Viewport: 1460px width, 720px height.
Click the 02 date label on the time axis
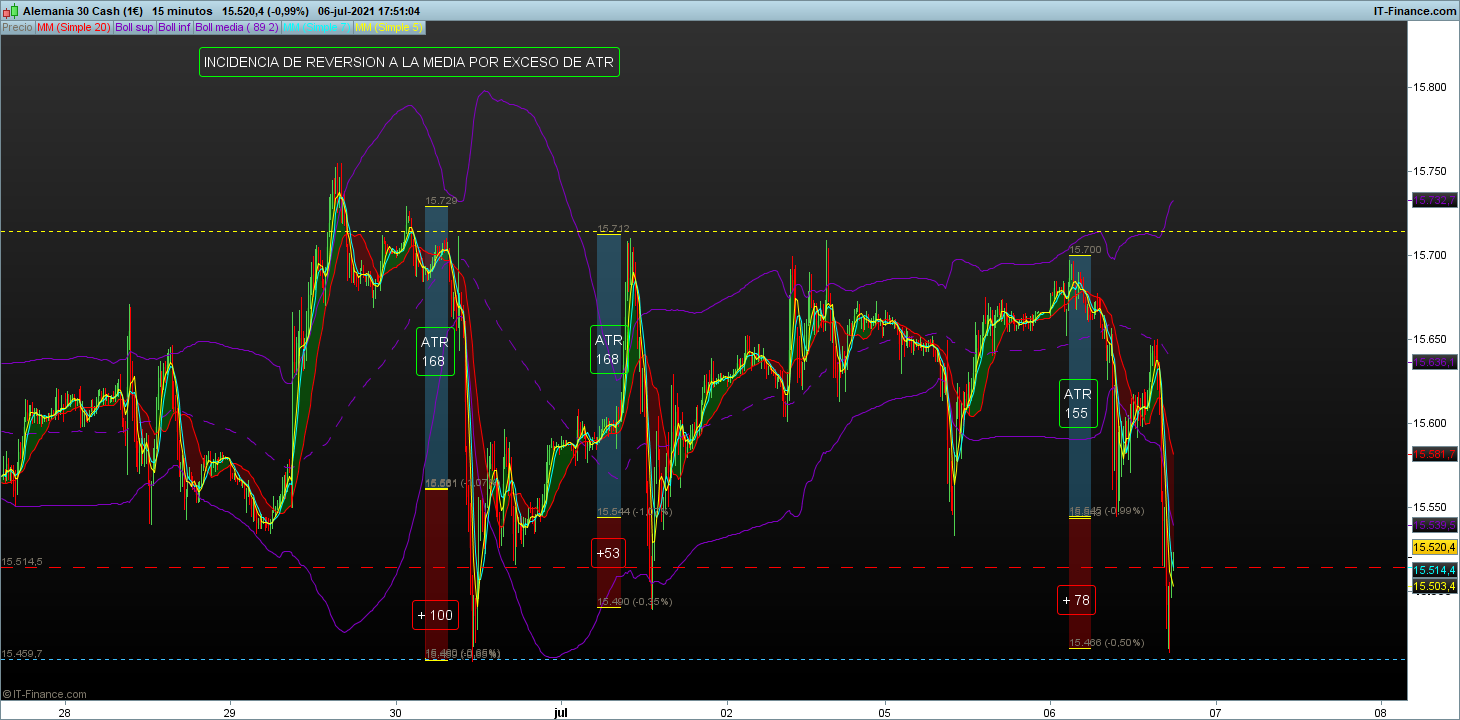click(726, 713)
